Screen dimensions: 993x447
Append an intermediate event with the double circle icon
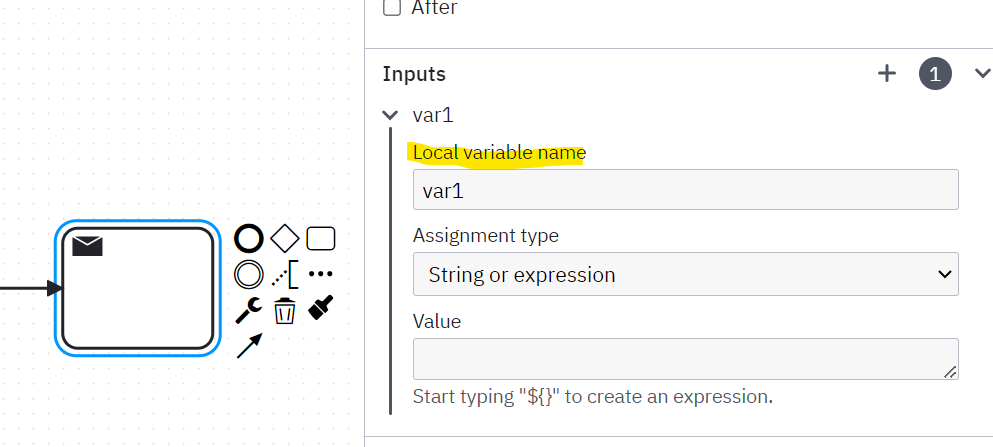tap(249, 275)
